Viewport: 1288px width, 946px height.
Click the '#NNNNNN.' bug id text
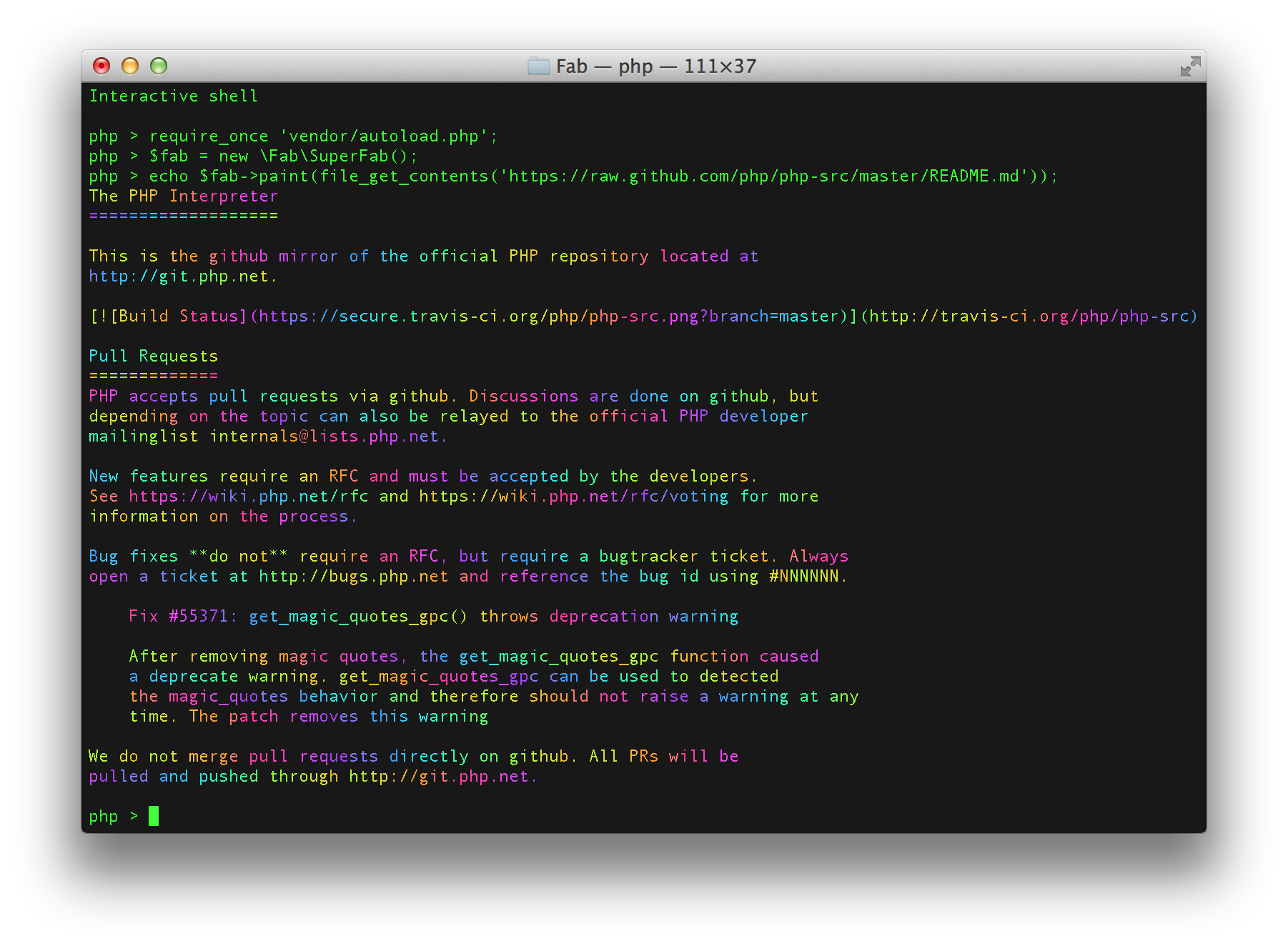(808, 577)
